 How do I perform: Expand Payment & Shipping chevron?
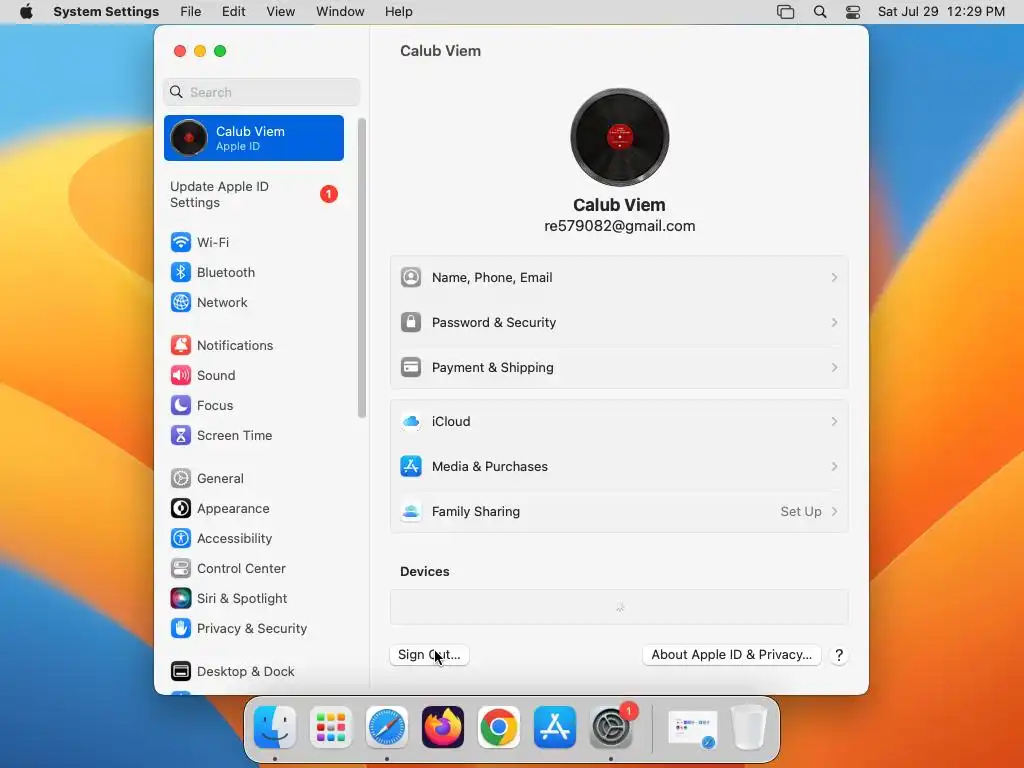pyautogui.click(x=835, y=368)
